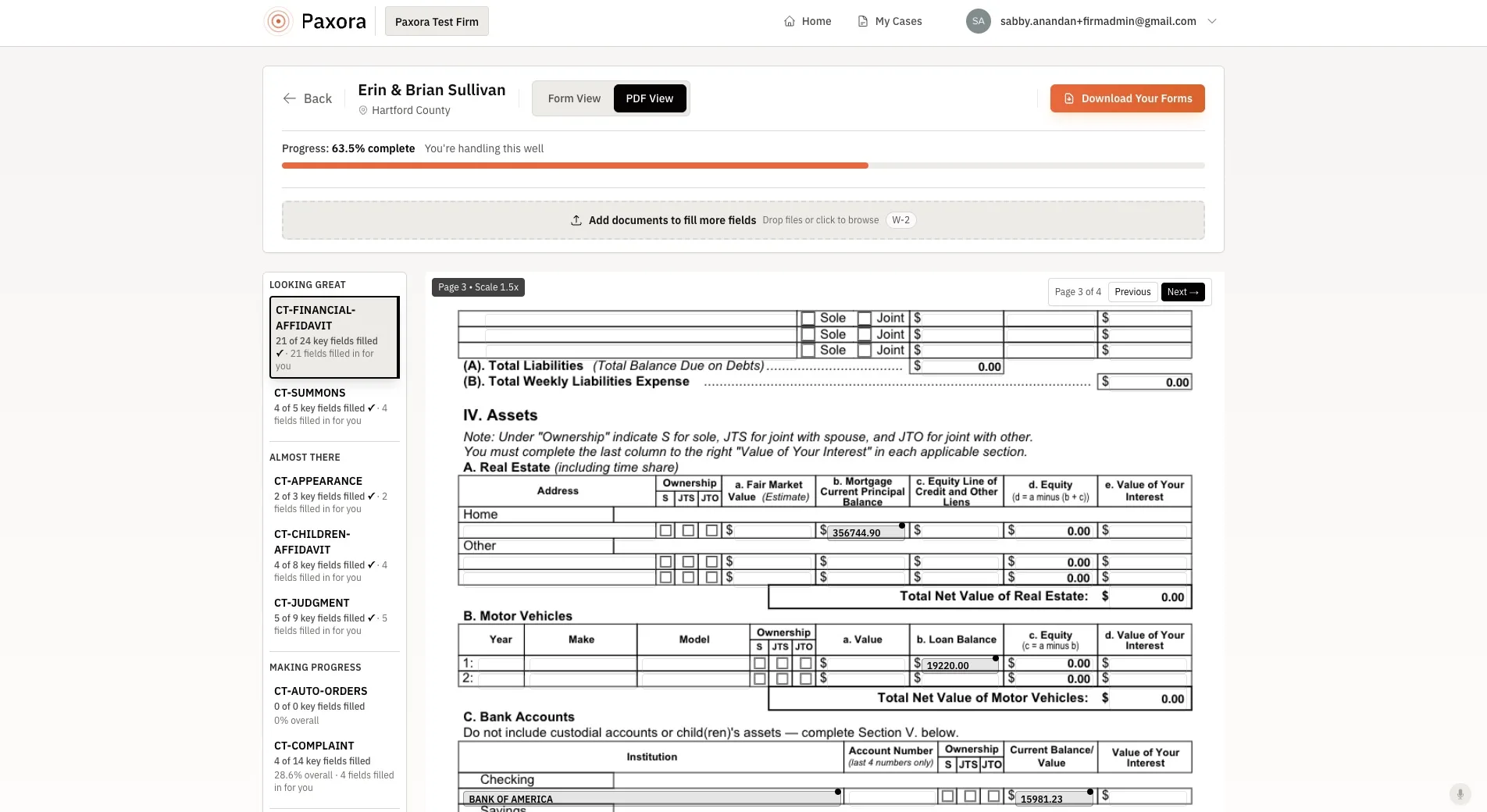Viewport: 1487px width, 812px height.
Task: Check JTS ownership for motor vehicle 1
Action: pos(782,663)
